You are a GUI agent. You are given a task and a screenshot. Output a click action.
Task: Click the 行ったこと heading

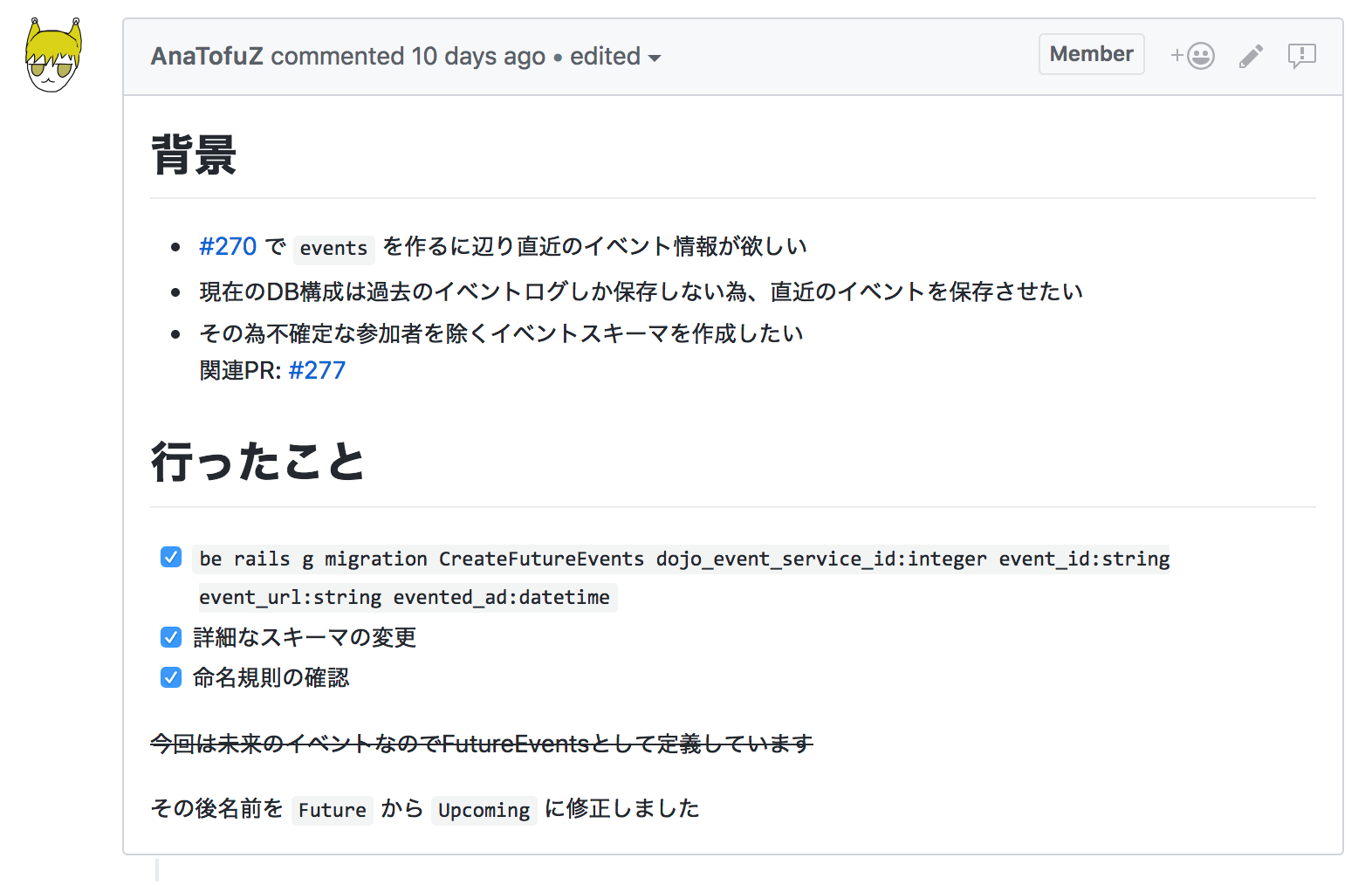click(x=257, y=462)
